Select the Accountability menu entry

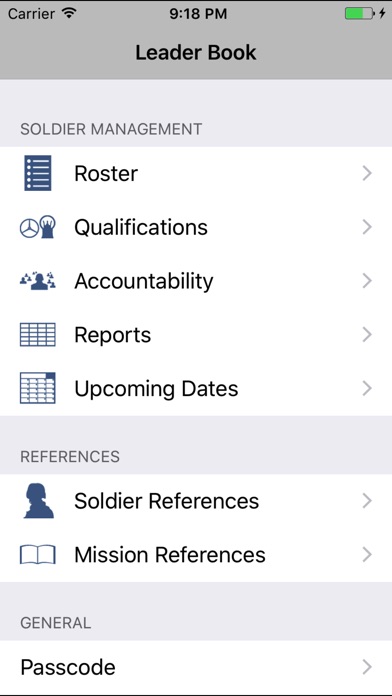coord(196,281)
